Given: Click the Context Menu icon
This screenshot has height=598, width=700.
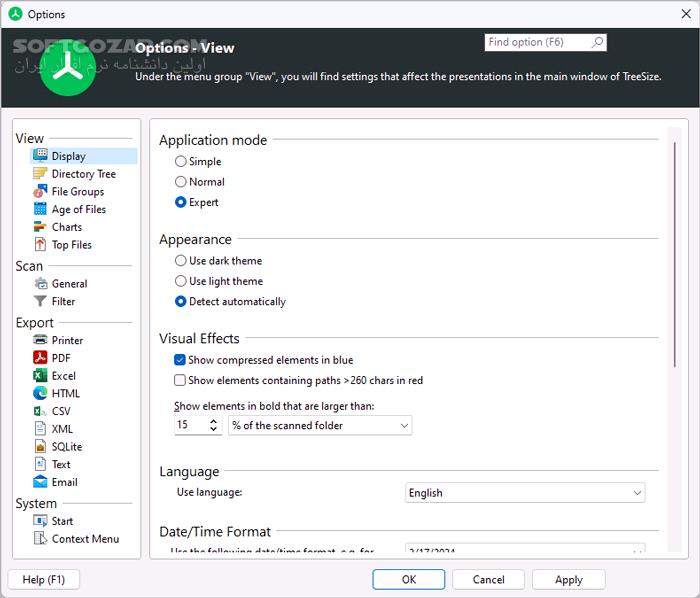Looking at the screenshot, I should click(x=40, y=539).
